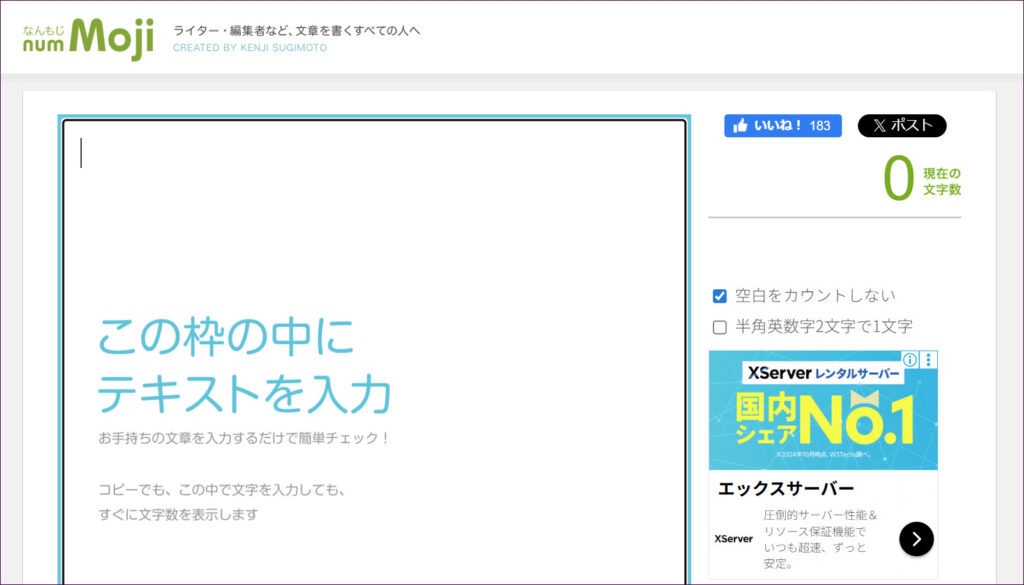The width and height of the screenshot is (1024, 585).
Task: Click the thumbs-up icon on いいね! button
Action: pos(740,126)
